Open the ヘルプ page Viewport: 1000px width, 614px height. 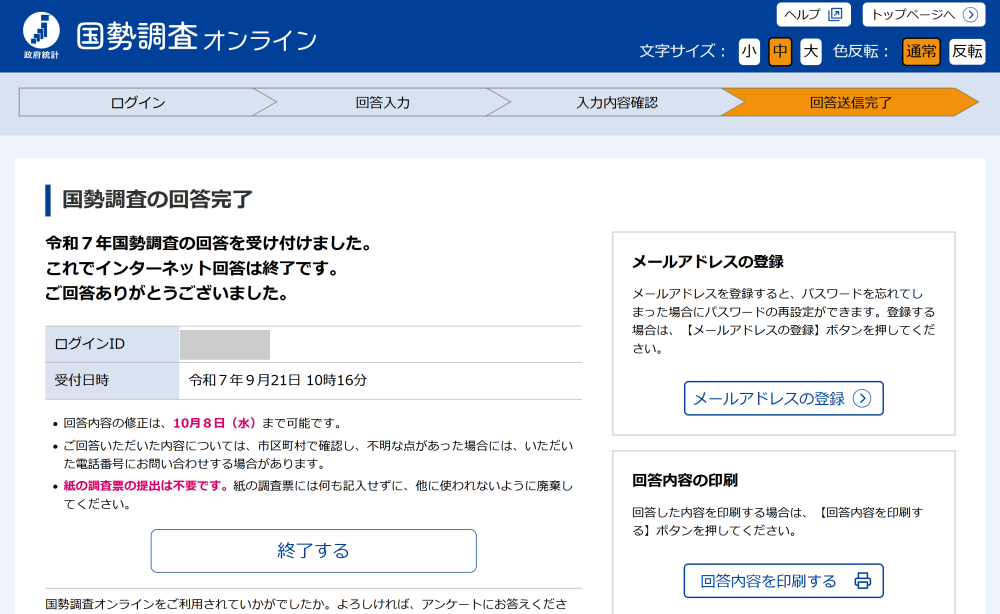(813, 15)
